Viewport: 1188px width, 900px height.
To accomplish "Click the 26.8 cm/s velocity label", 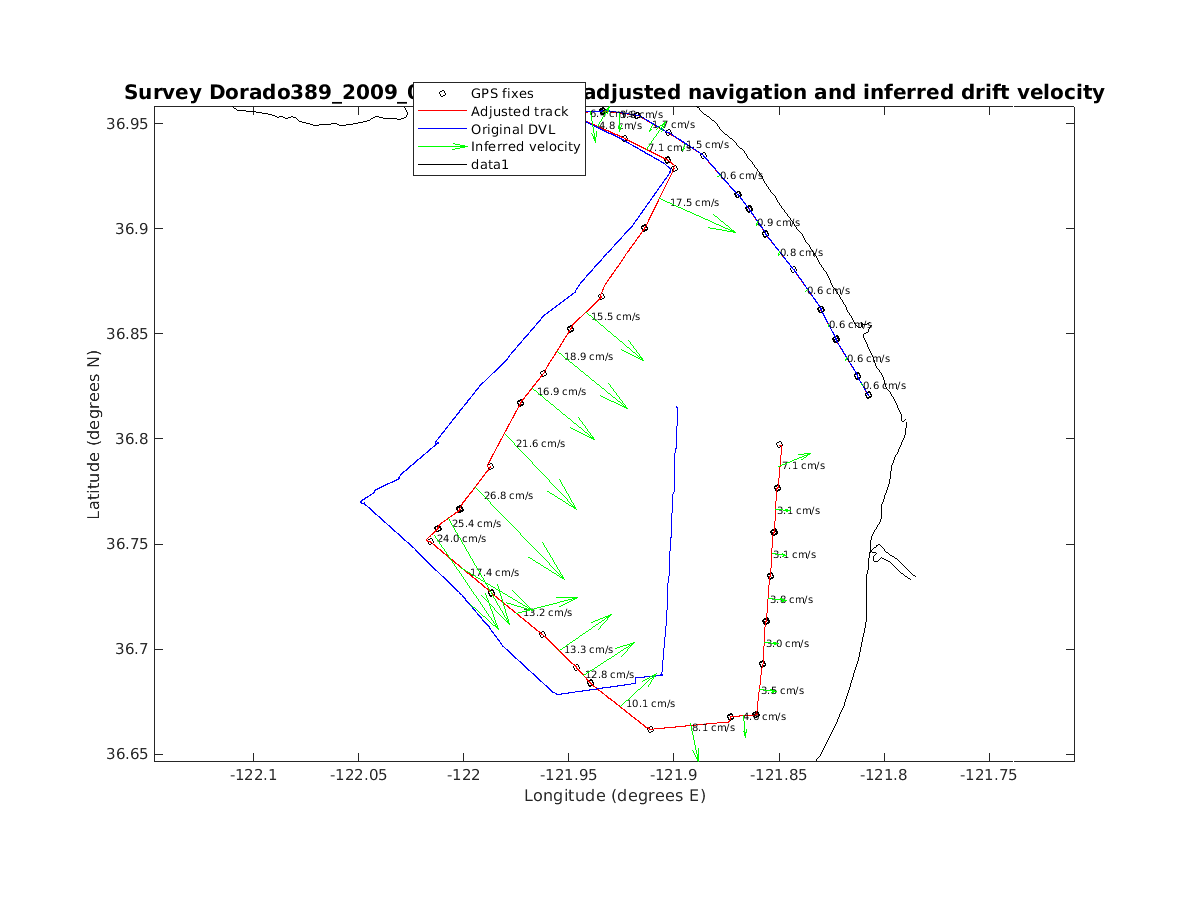I will (508, 496).
